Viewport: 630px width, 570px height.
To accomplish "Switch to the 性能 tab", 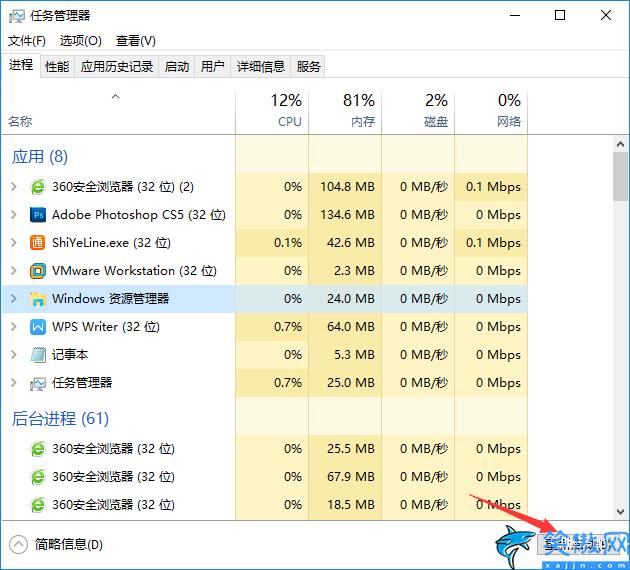I will [x=57, y=66].
